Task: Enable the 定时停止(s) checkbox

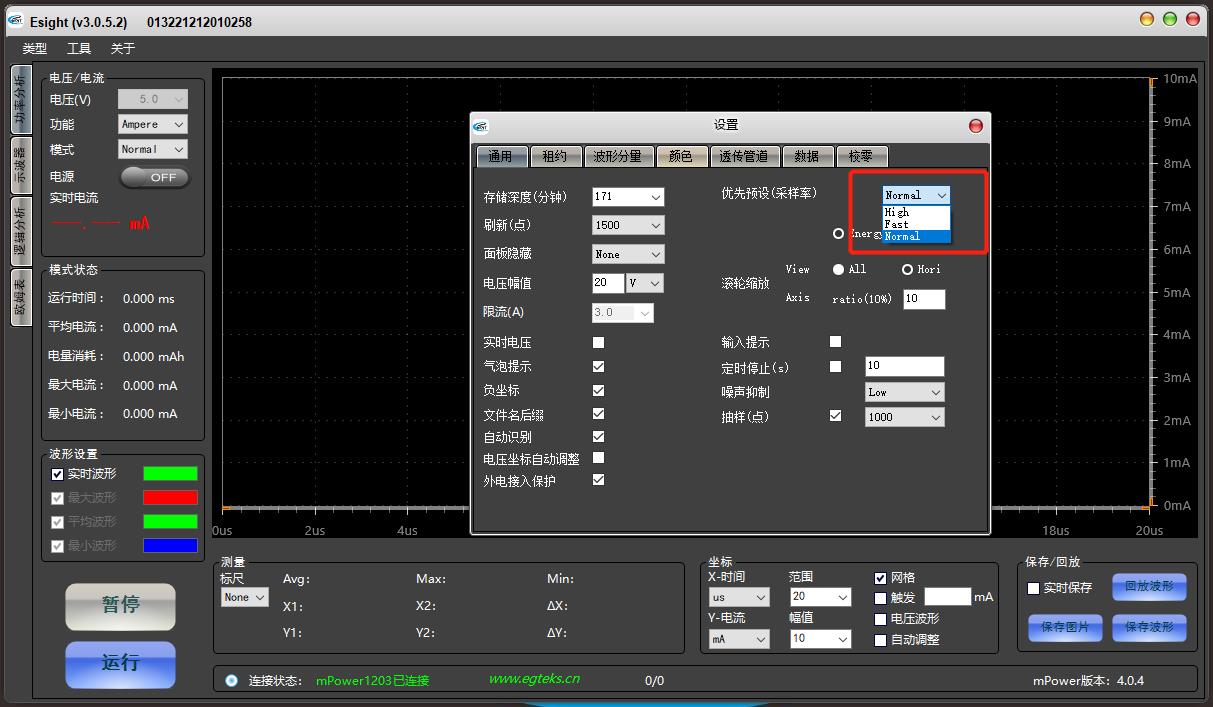Action: pyautogui.click(x=836, y=366)
